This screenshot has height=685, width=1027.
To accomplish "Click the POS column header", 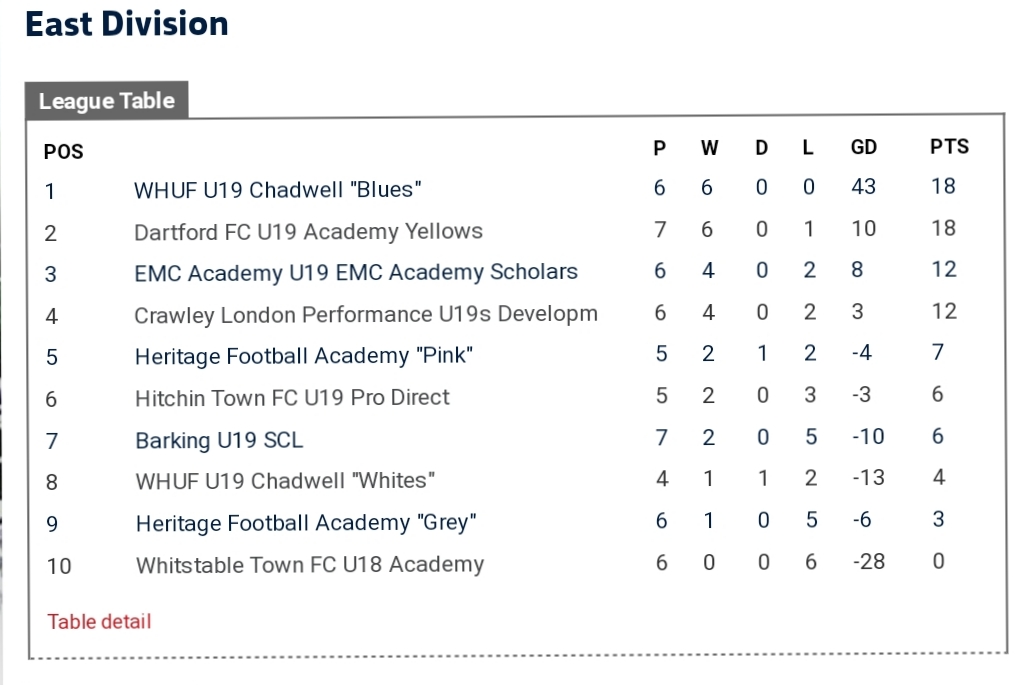I will [x=64, y=152].
